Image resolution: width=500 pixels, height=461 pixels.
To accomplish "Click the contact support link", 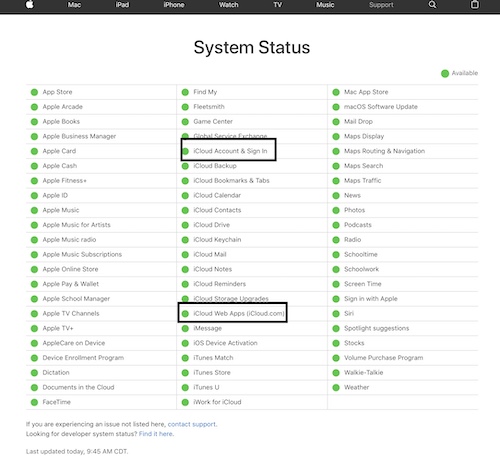I will coord(192,424).
